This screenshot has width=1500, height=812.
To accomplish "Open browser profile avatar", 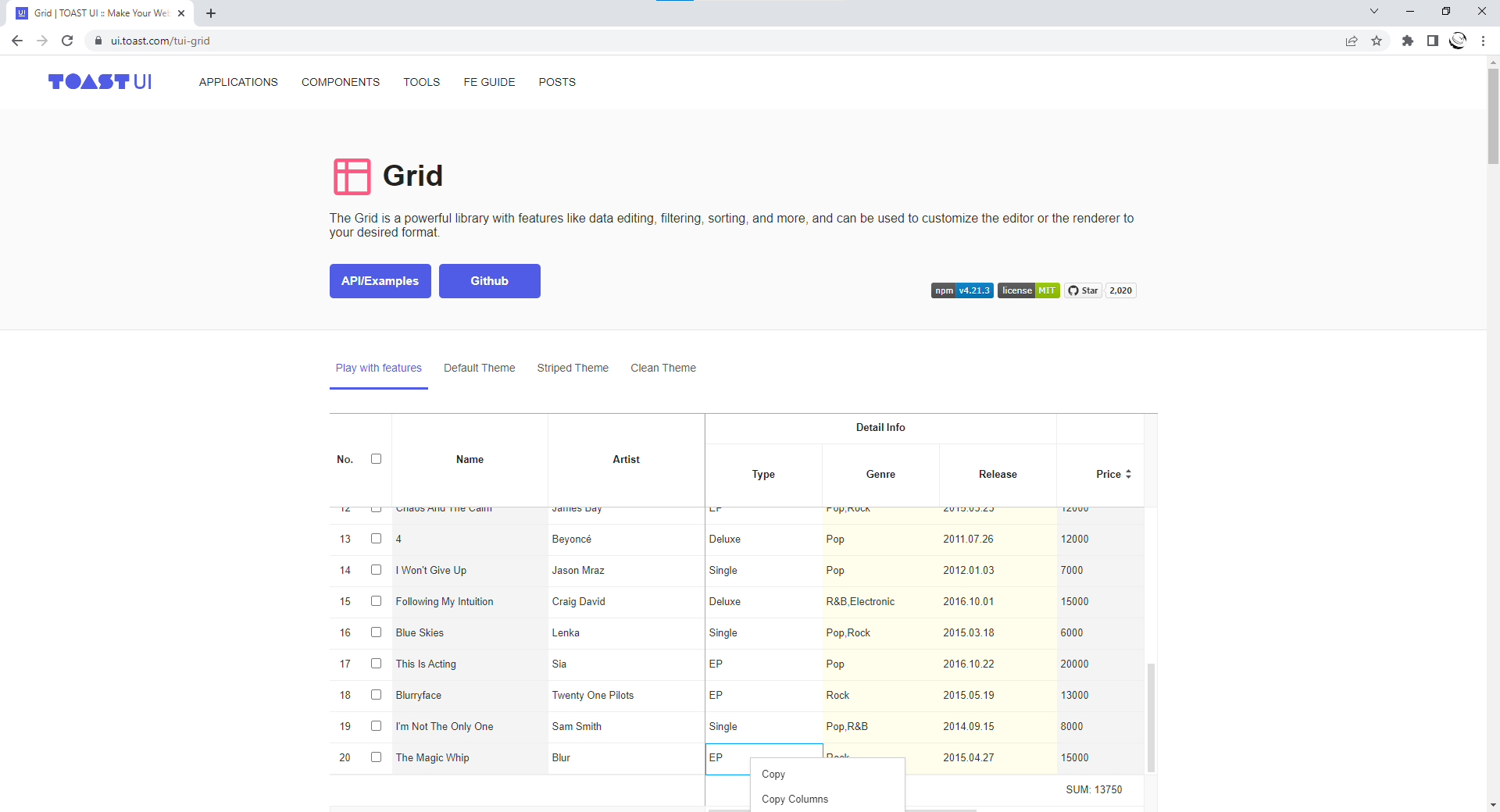I will click(1458, 41).
